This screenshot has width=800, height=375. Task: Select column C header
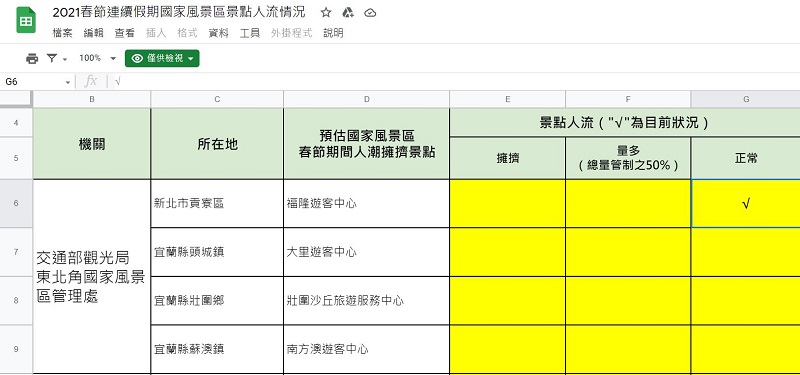pyautogui.click(x=217, y=99)
